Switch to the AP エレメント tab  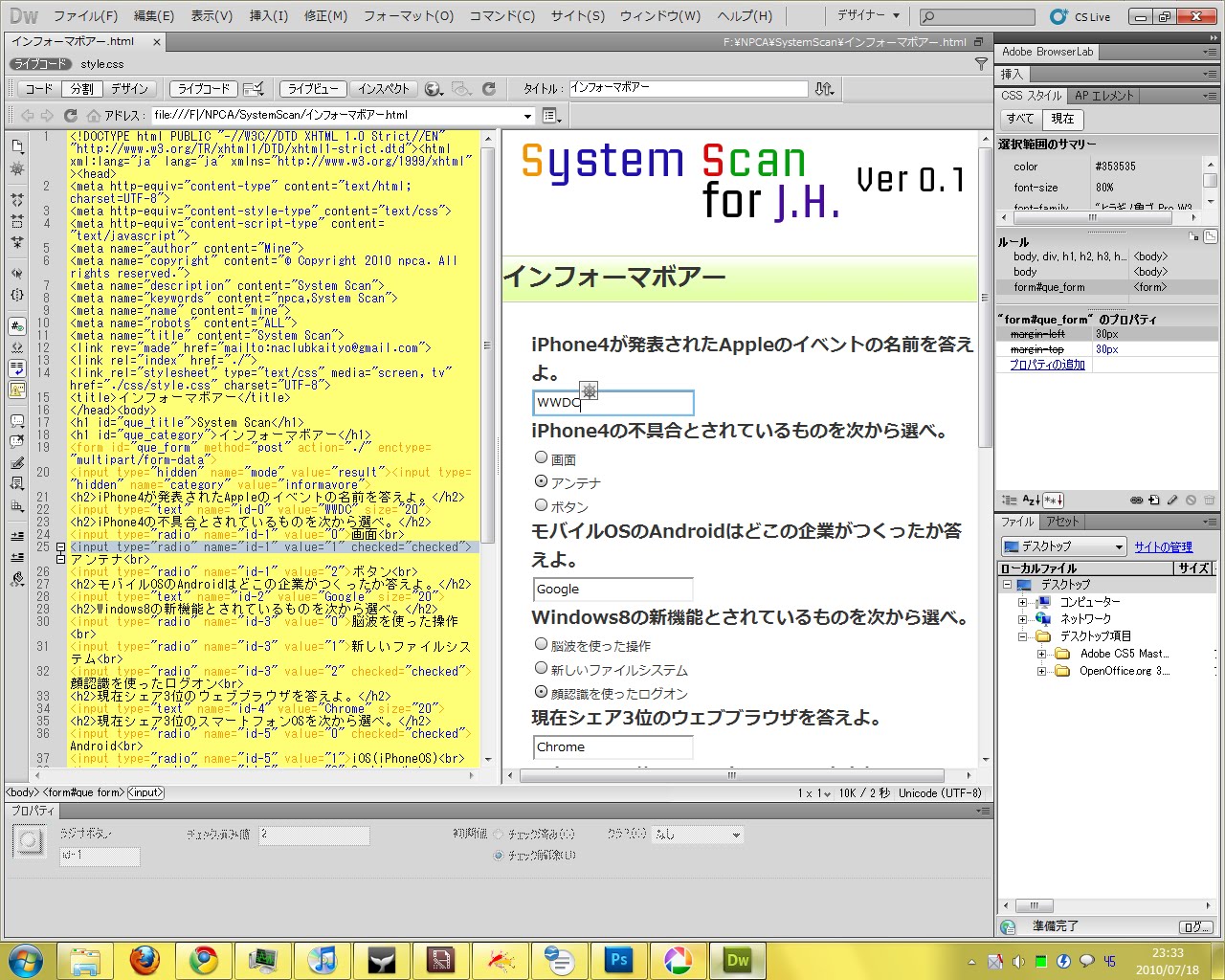point(1103,96)
